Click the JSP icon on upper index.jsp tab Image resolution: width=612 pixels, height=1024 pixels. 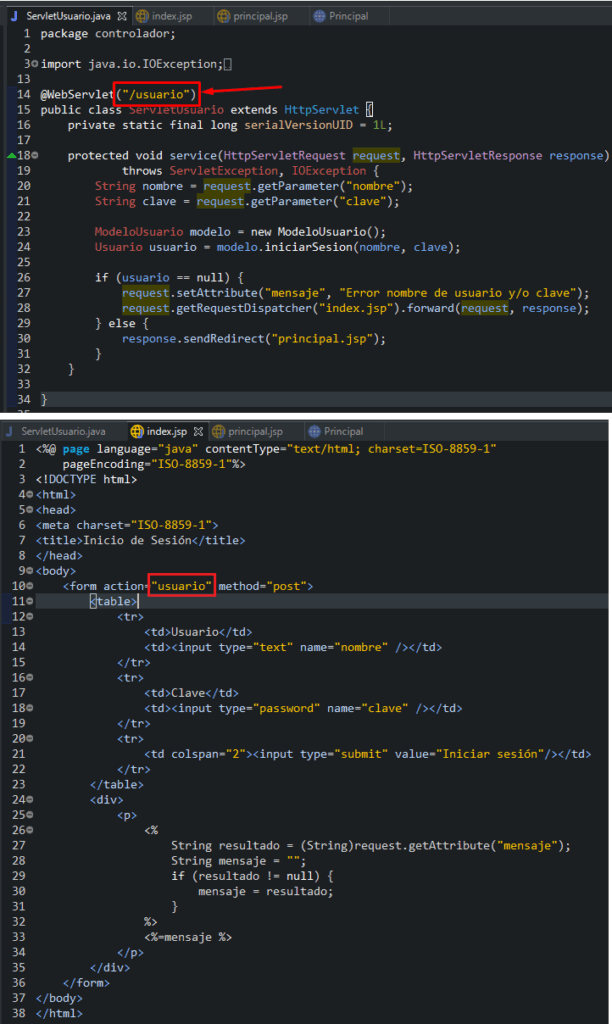[x=142, y=16]
